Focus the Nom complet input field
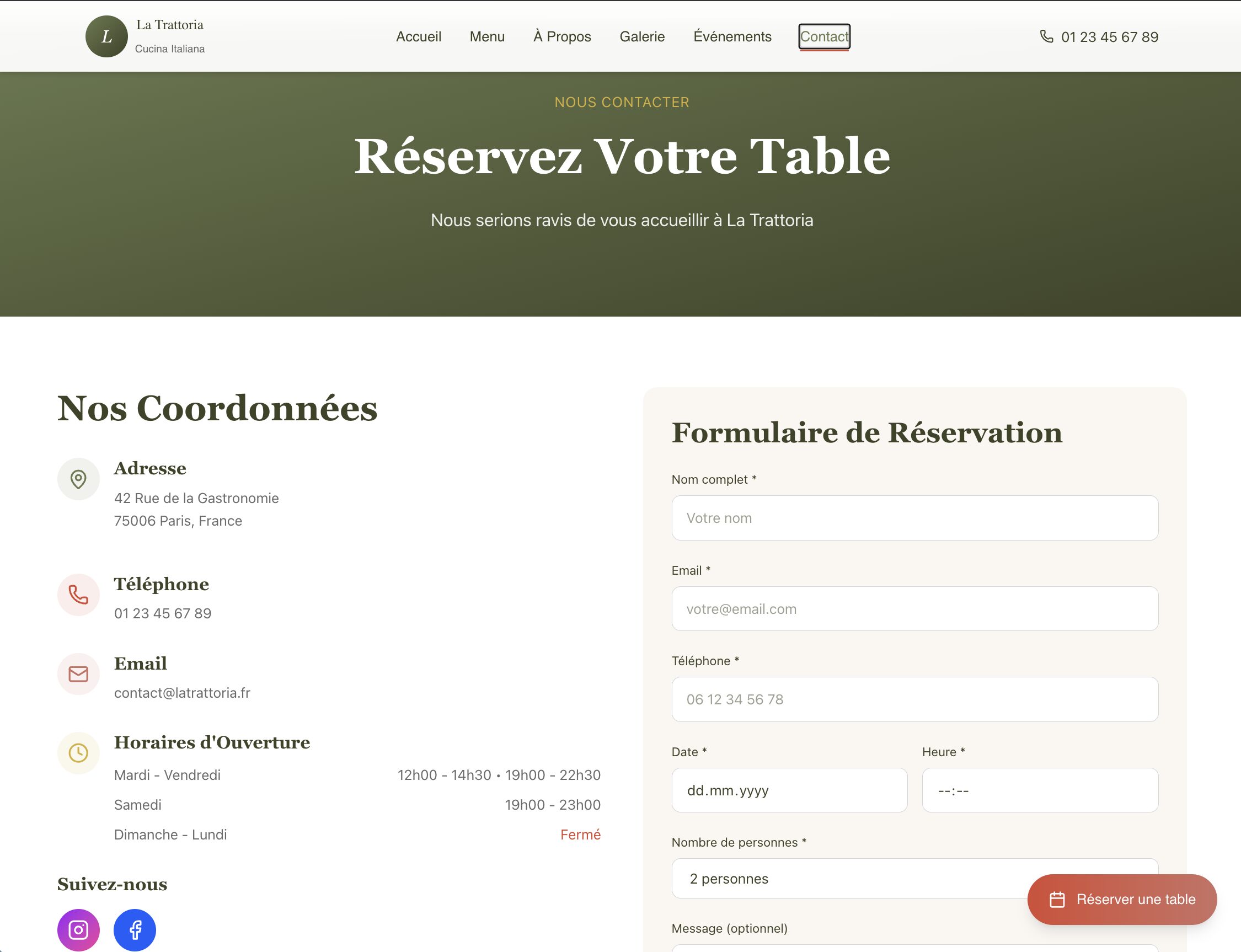This screenshot has height=952, width=1241. 914,518
